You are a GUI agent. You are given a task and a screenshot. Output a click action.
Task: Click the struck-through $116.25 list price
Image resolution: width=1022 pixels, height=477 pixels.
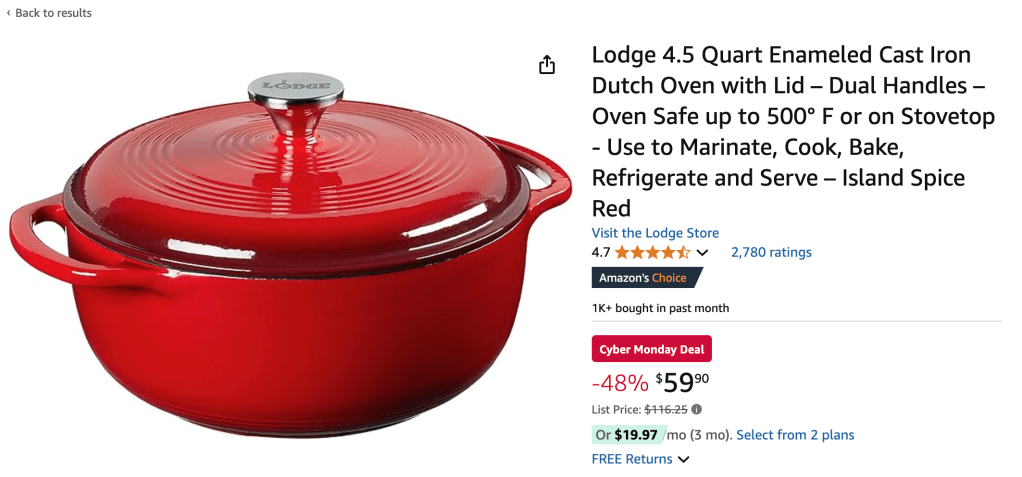[x=667, y=410]
